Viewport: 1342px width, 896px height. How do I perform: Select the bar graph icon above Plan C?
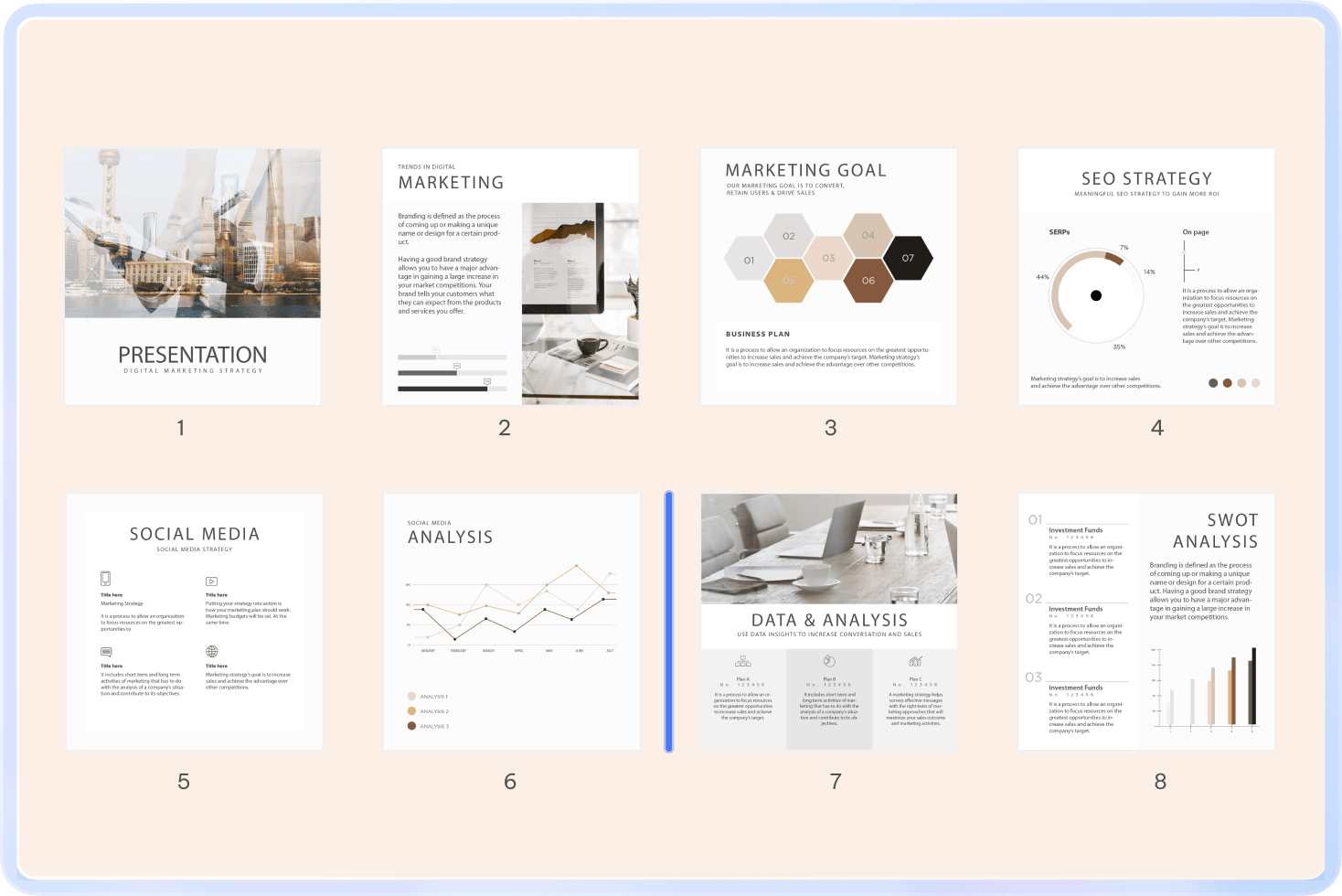click(916, 661)
